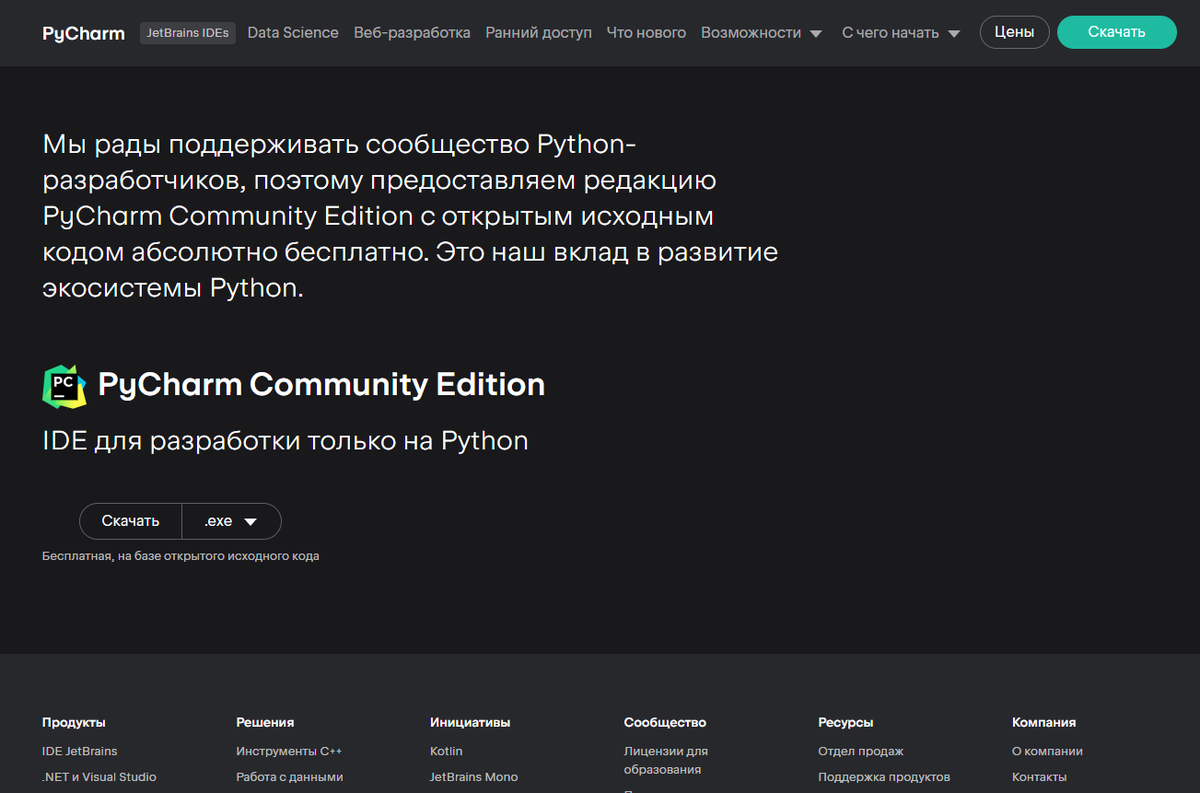Screen dimensions: 1200x793
Task: Open the Веб-разработка section
Action: 412,32
